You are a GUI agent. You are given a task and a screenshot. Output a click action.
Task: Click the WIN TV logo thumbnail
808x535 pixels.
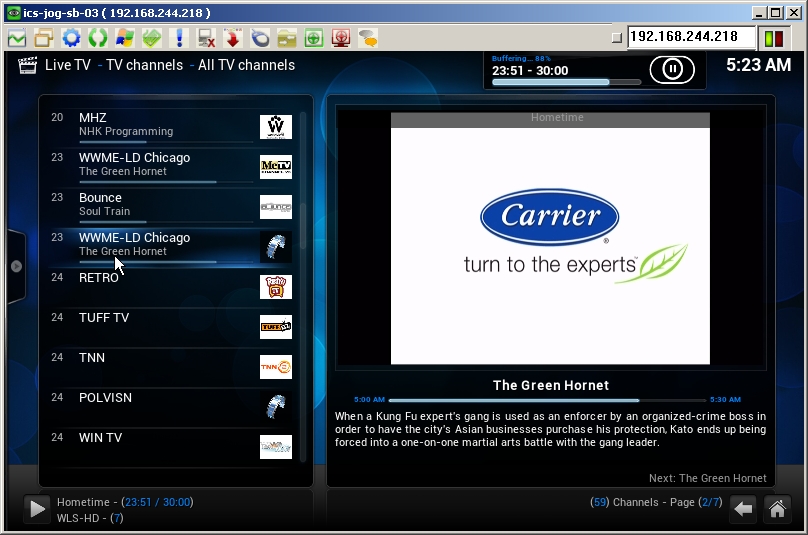click(276, 447)
